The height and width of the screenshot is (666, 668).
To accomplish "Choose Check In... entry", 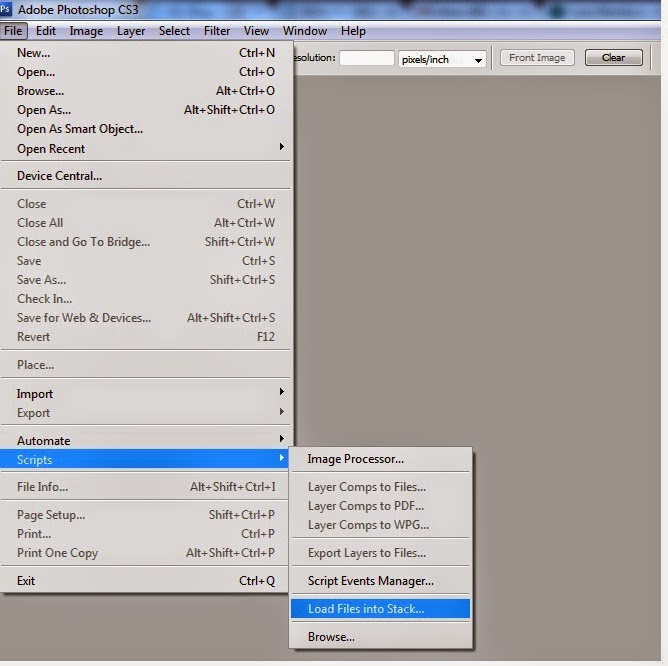I will (146, 299).
